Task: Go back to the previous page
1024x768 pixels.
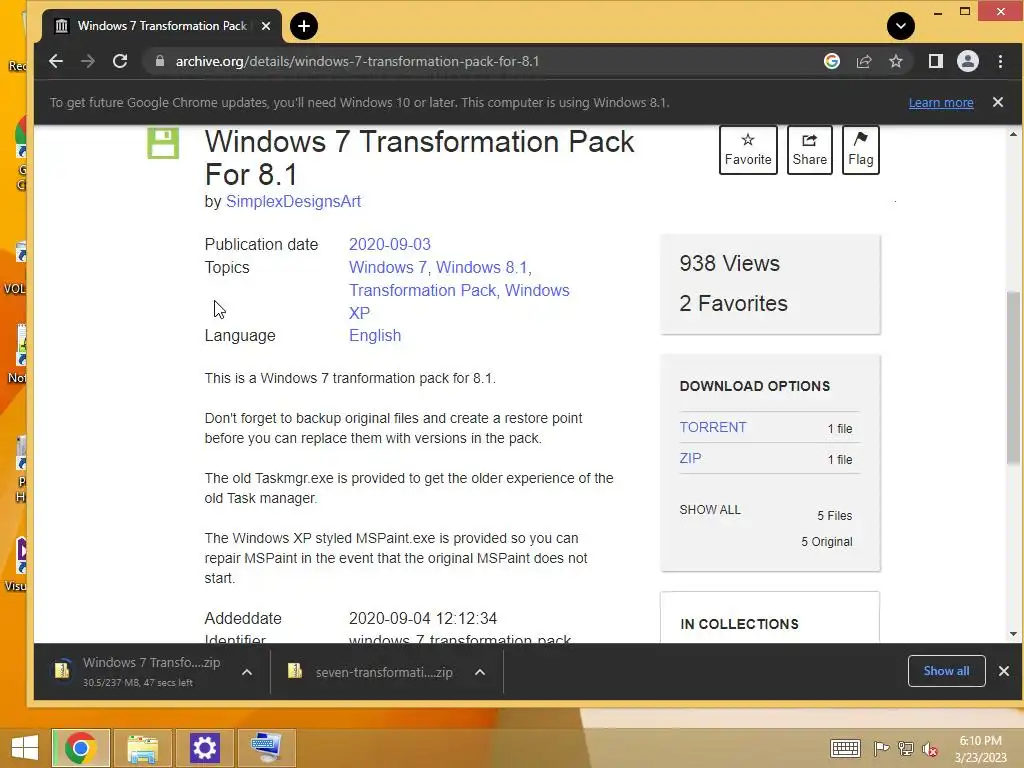Action: (x=56, y=61)
